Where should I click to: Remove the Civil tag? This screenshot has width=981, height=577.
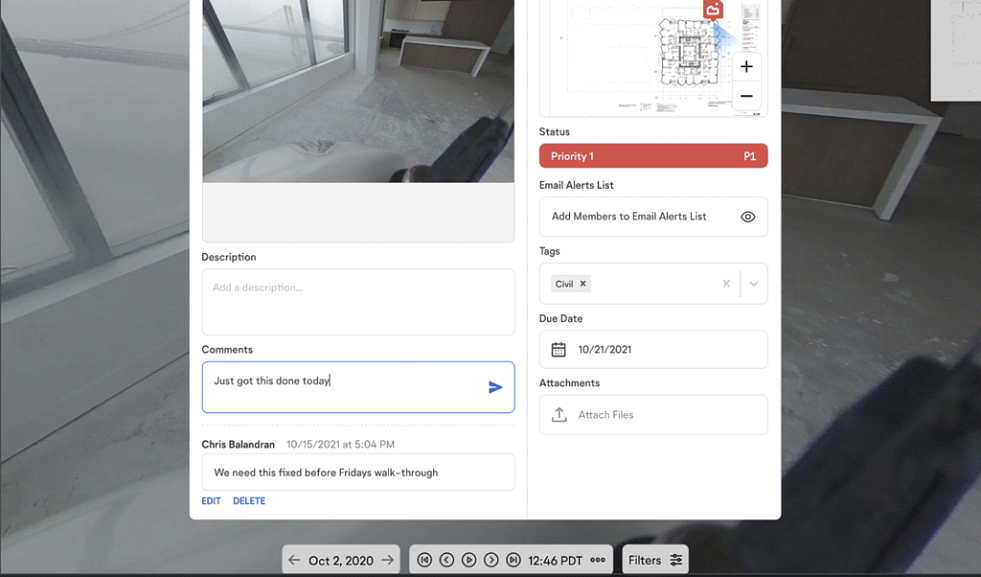[582, 283]
